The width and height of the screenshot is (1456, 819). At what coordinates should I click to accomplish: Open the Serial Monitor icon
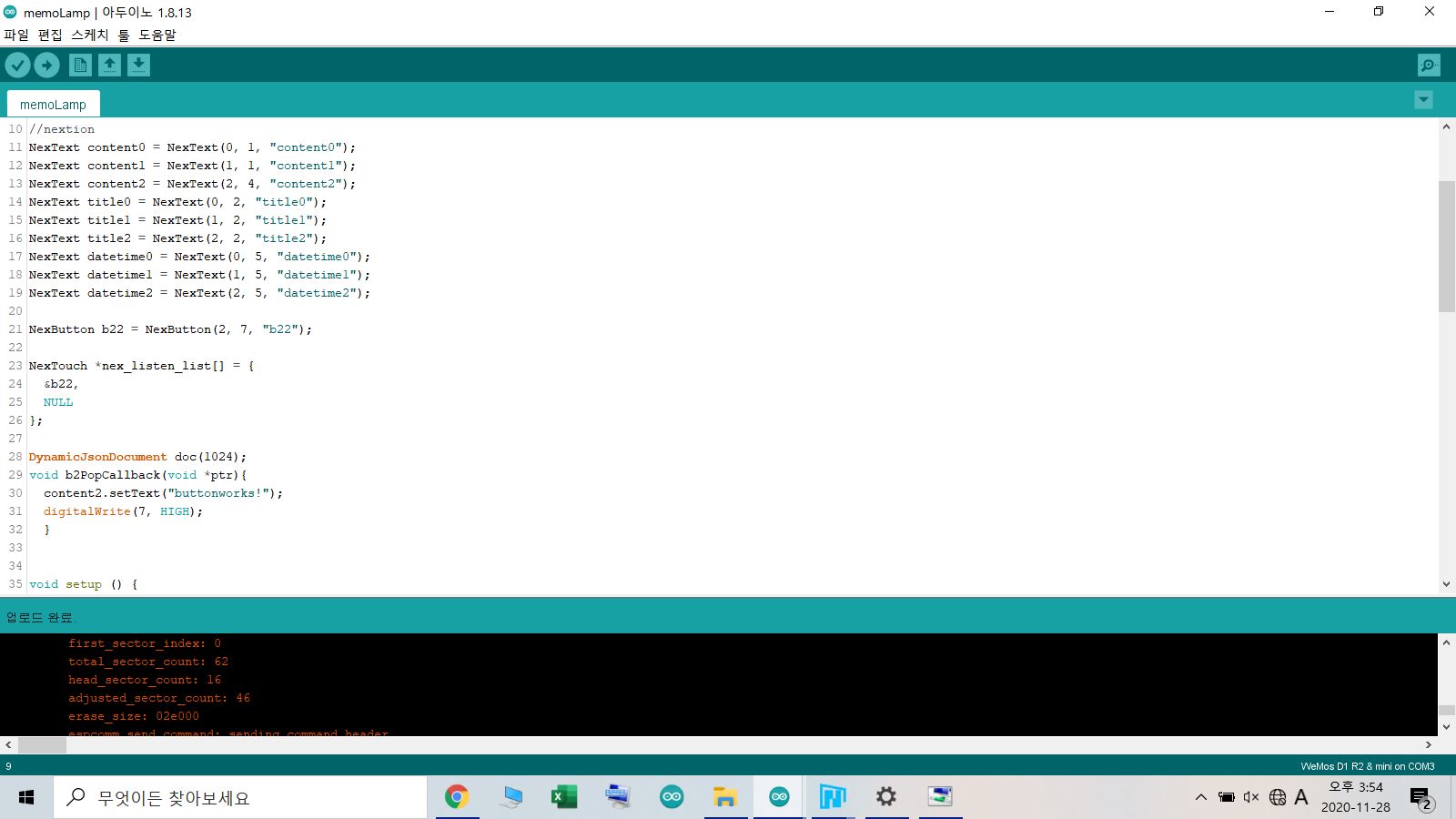[1429, 65]
